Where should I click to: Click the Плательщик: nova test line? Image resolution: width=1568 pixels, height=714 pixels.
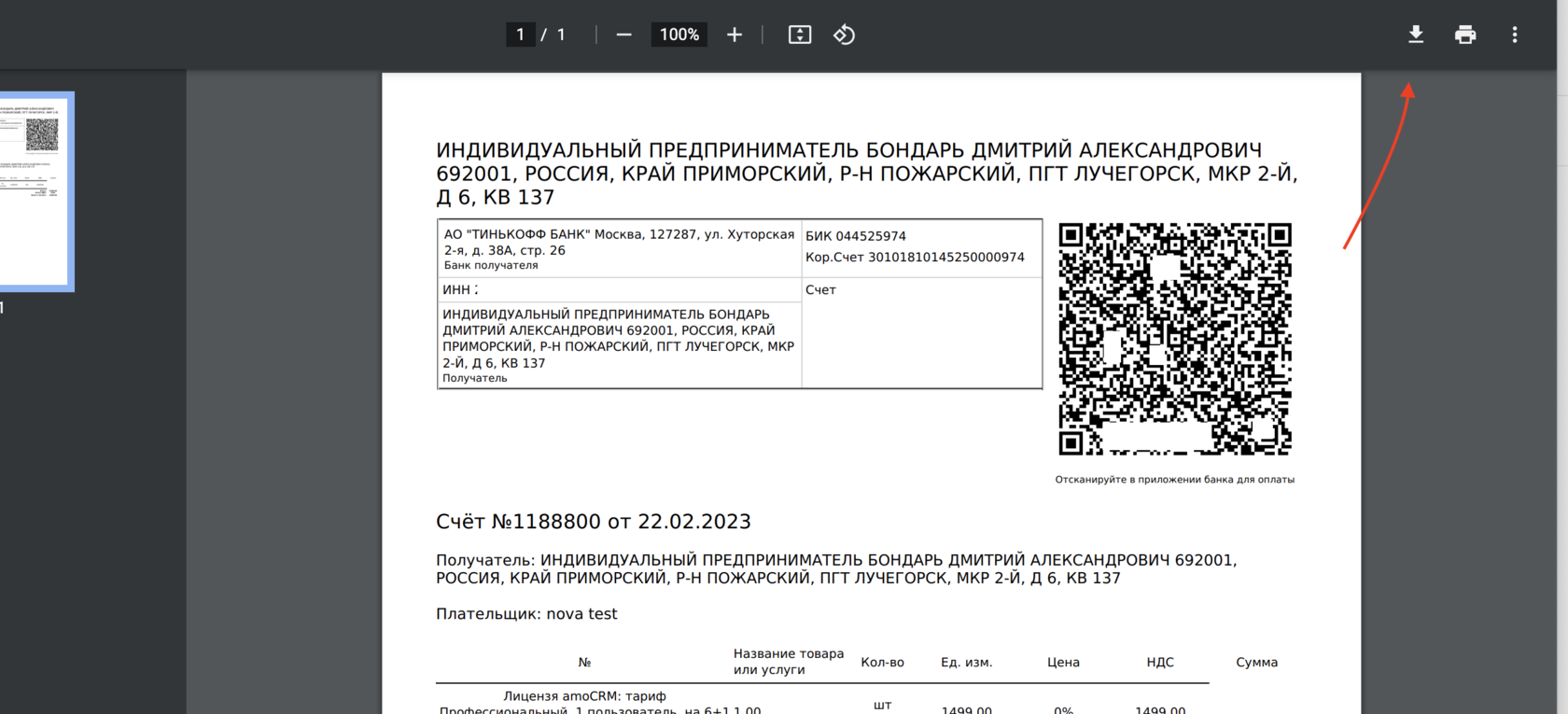[x=526, y=614]
